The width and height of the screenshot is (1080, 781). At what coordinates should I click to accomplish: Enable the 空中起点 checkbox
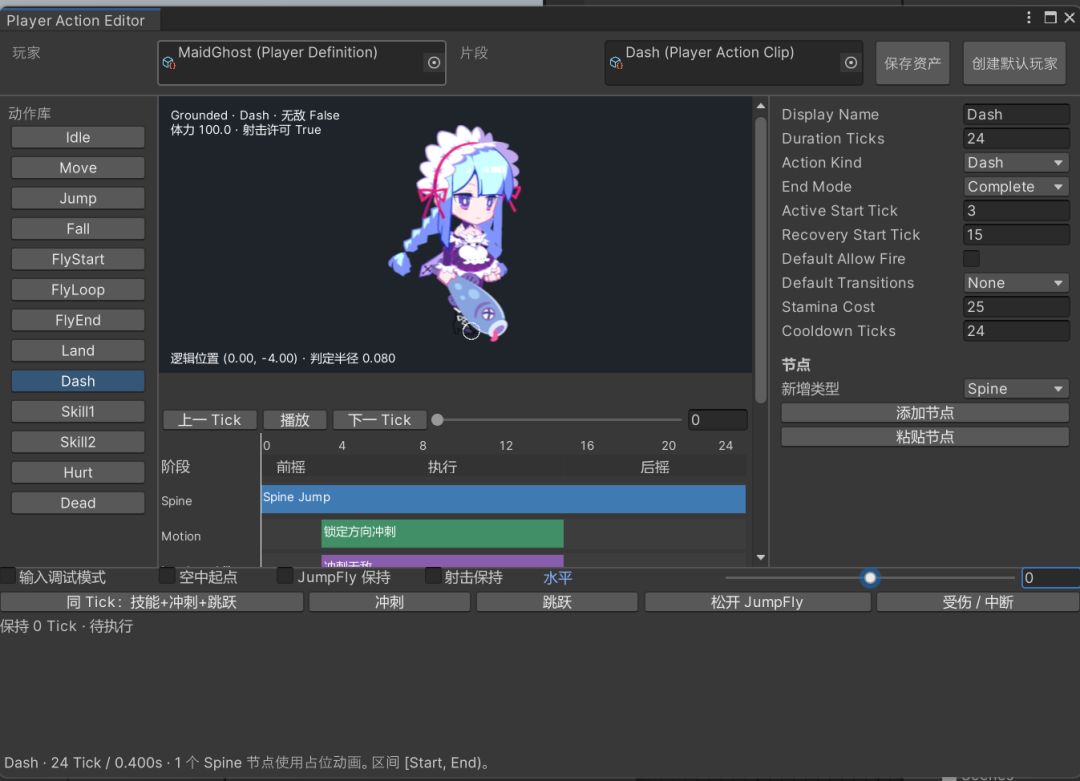point(167,576)
